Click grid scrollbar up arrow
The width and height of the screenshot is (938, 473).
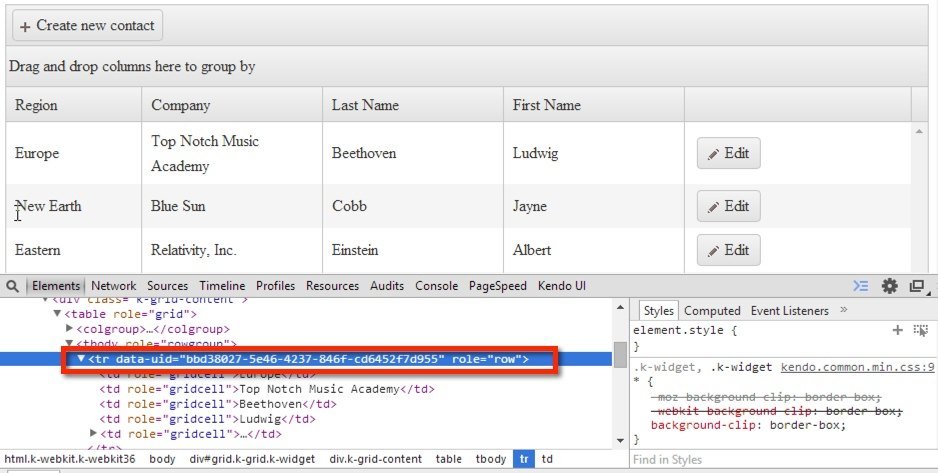(x=919, y=131)
